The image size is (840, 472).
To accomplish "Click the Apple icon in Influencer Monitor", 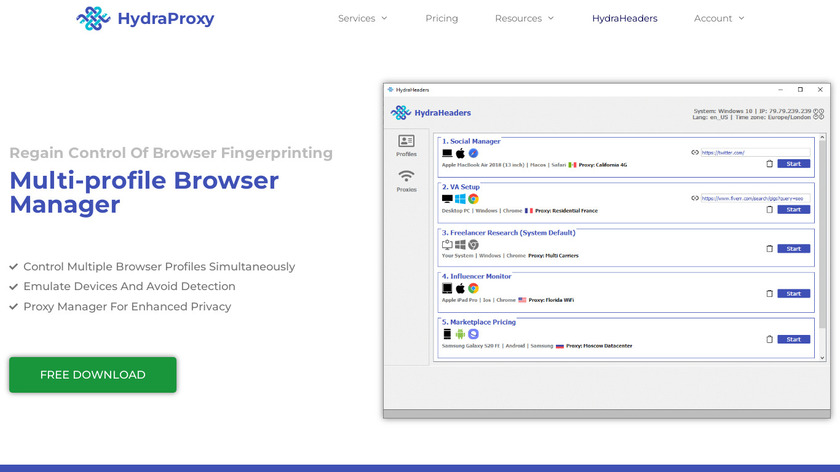I will pos(460,288).
